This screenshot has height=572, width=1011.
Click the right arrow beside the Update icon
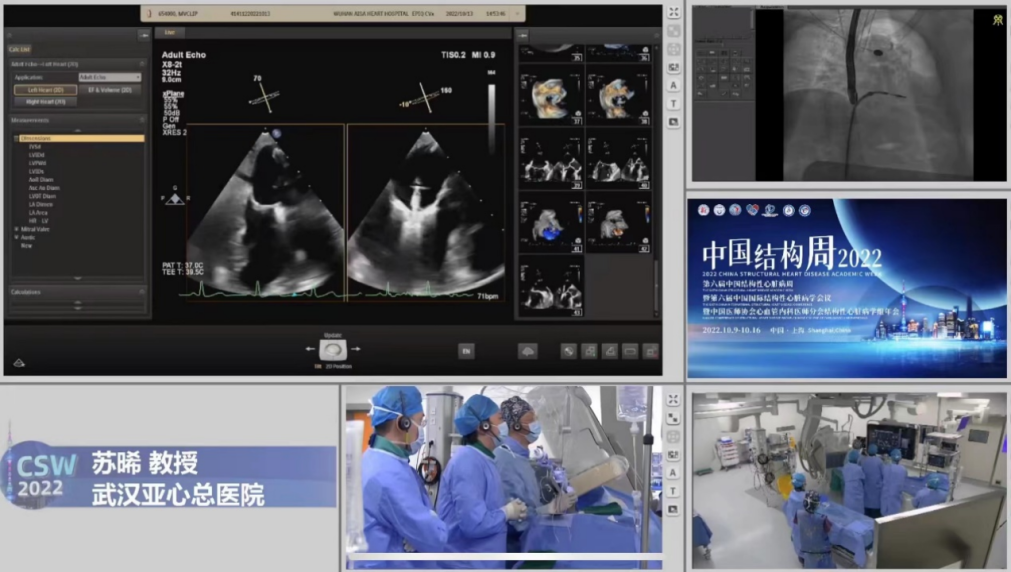tap(356, 349)
